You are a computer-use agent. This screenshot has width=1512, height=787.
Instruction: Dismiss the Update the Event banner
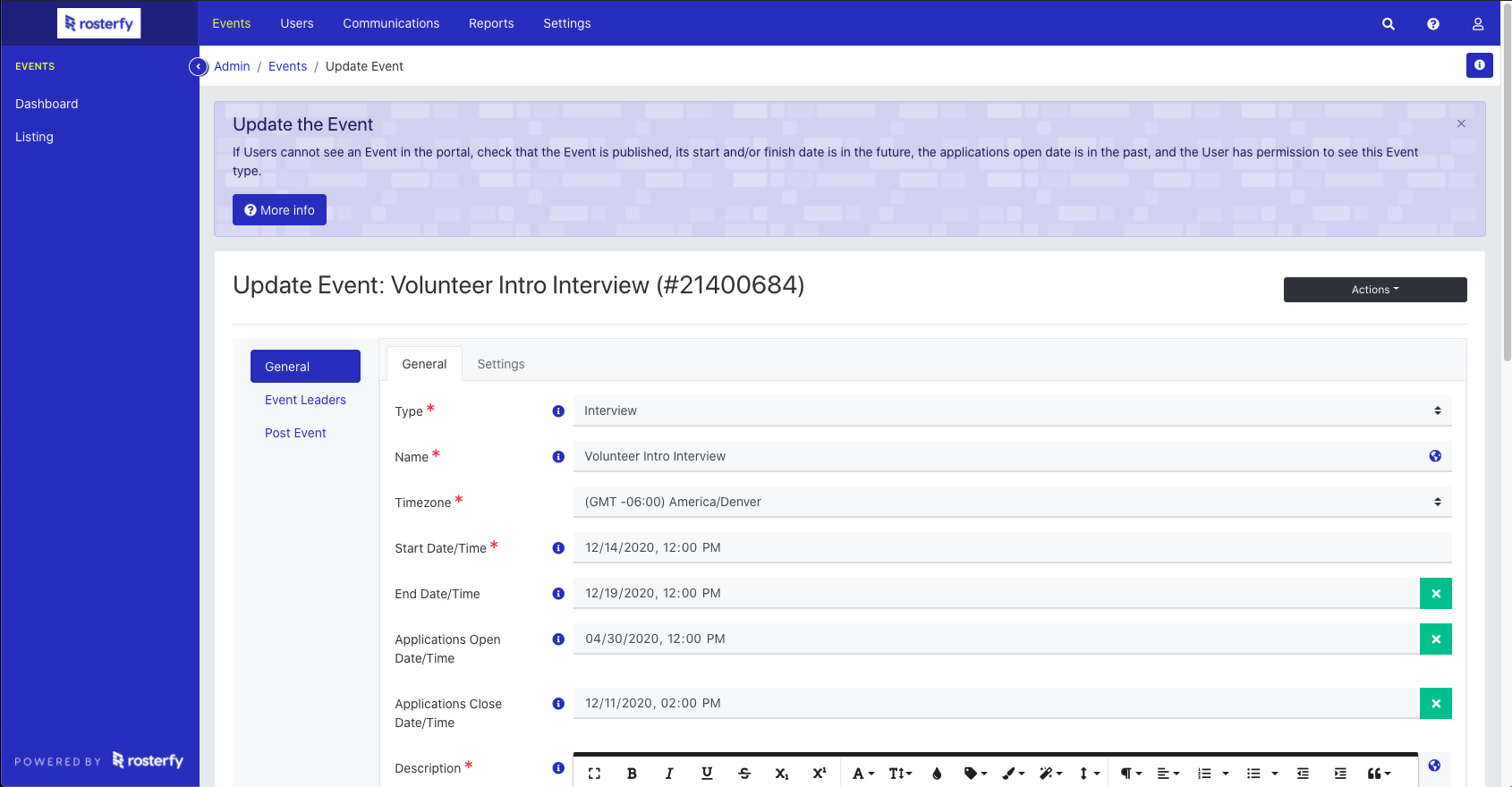(x=1461, y=123)
